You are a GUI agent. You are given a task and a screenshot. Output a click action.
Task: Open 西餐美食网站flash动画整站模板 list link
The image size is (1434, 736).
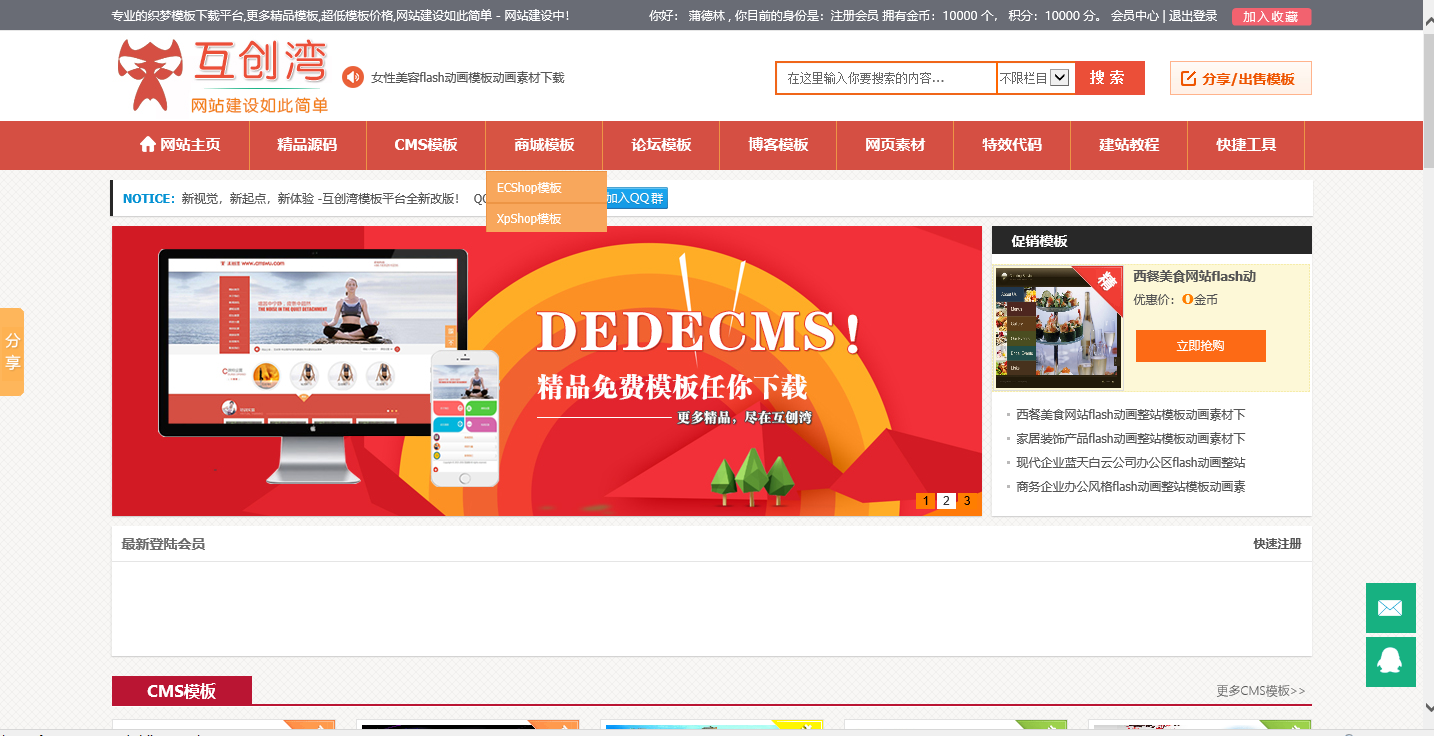click(x=1130, y=414)
